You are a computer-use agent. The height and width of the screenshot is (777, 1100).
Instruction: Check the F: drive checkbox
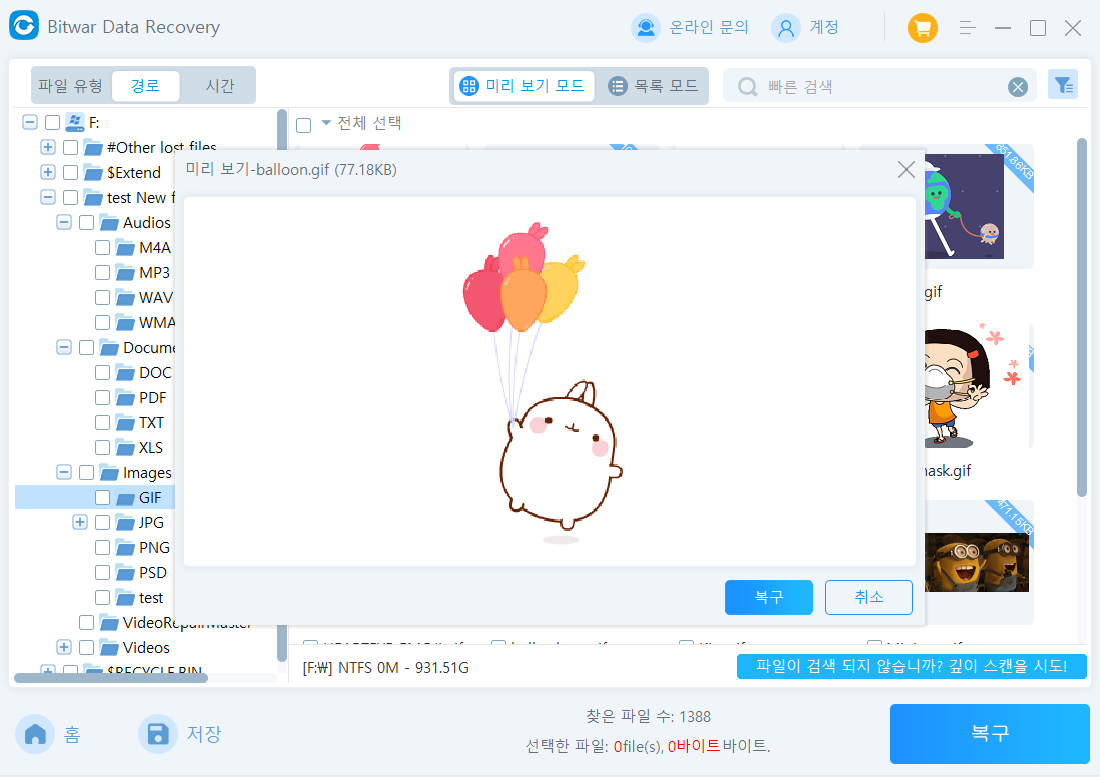53,123
